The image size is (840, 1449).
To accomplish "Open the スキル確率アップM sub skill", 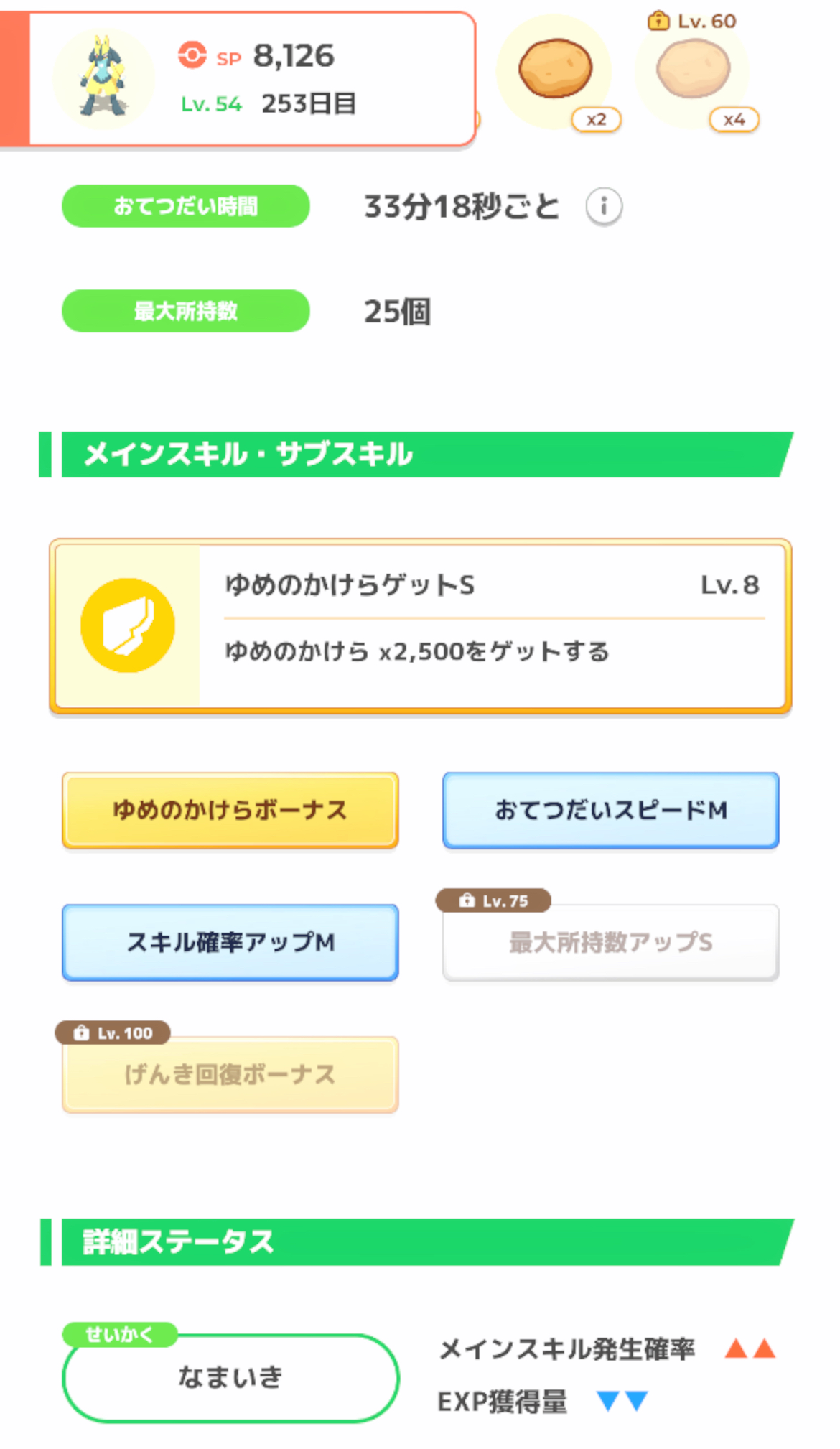I will (x=230, y=942).
